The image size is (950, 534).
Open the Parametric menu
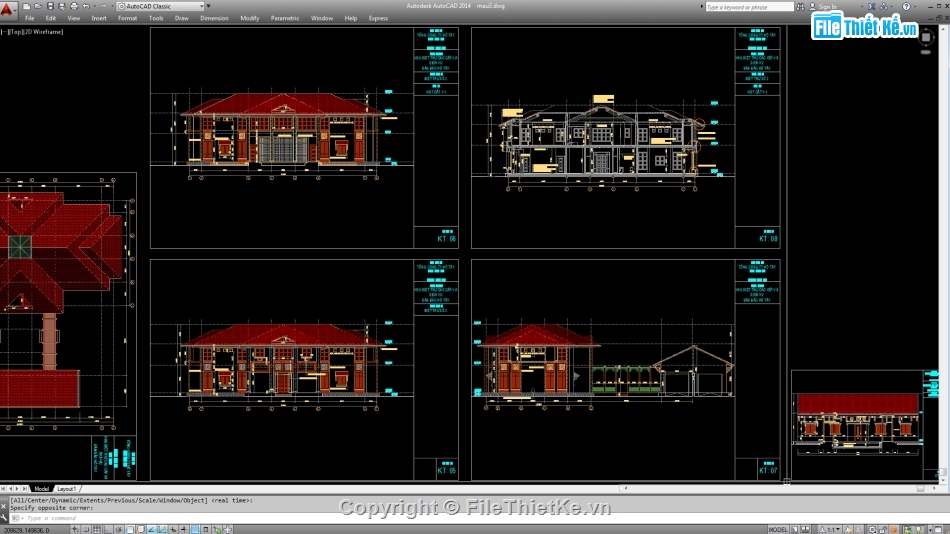(x=285, y=18)
